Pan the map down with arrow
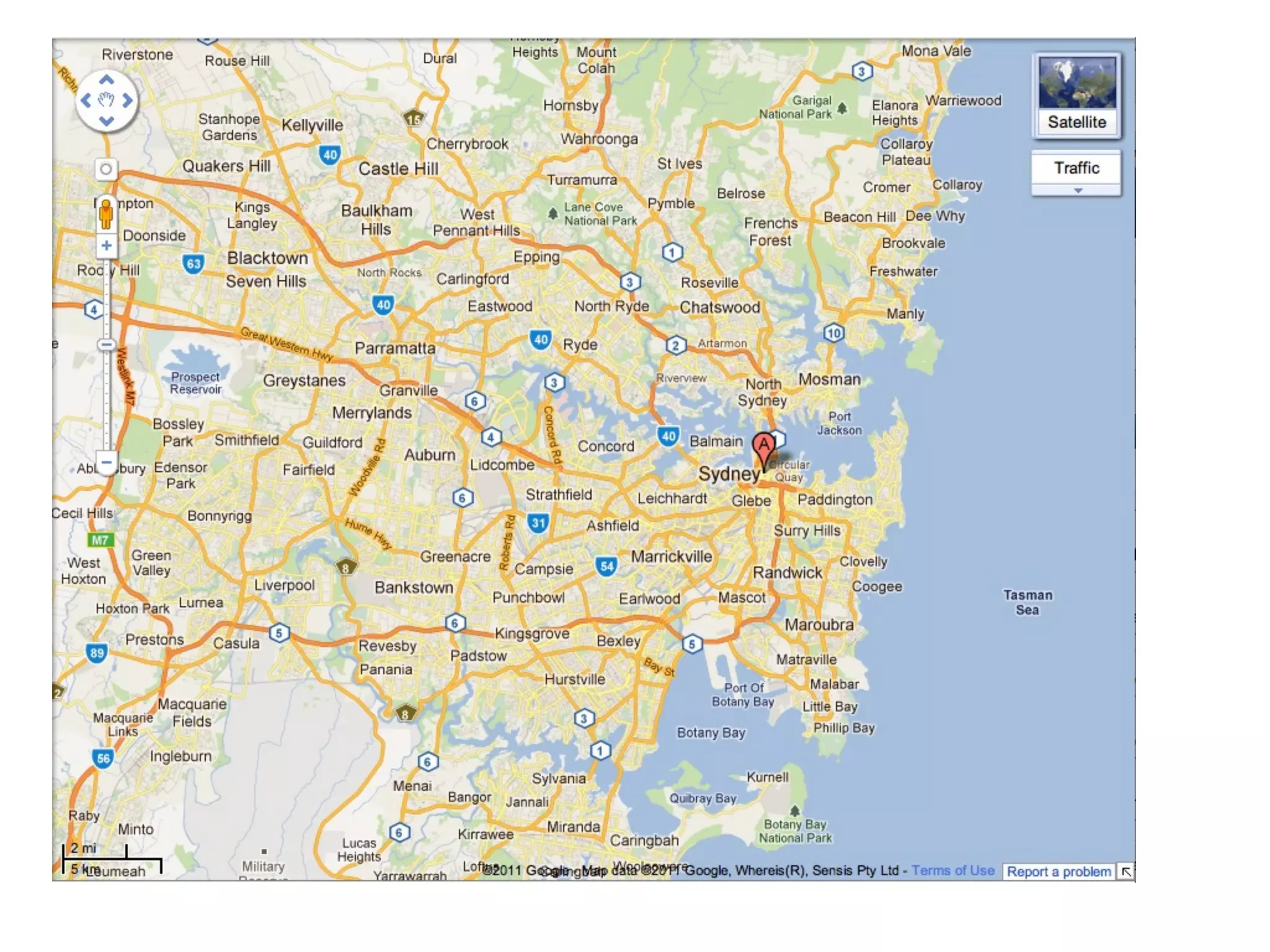 107,121
